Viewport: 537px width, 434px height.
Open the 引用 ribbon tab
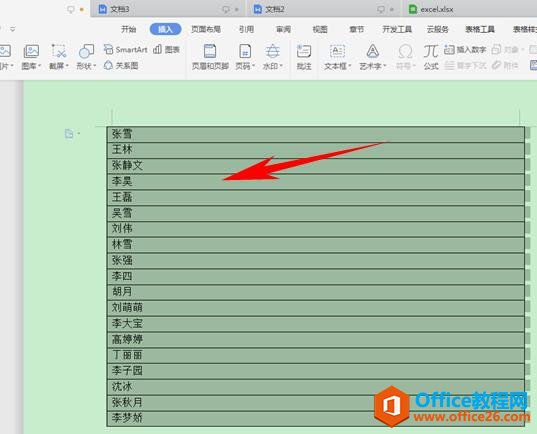point(246,29)
